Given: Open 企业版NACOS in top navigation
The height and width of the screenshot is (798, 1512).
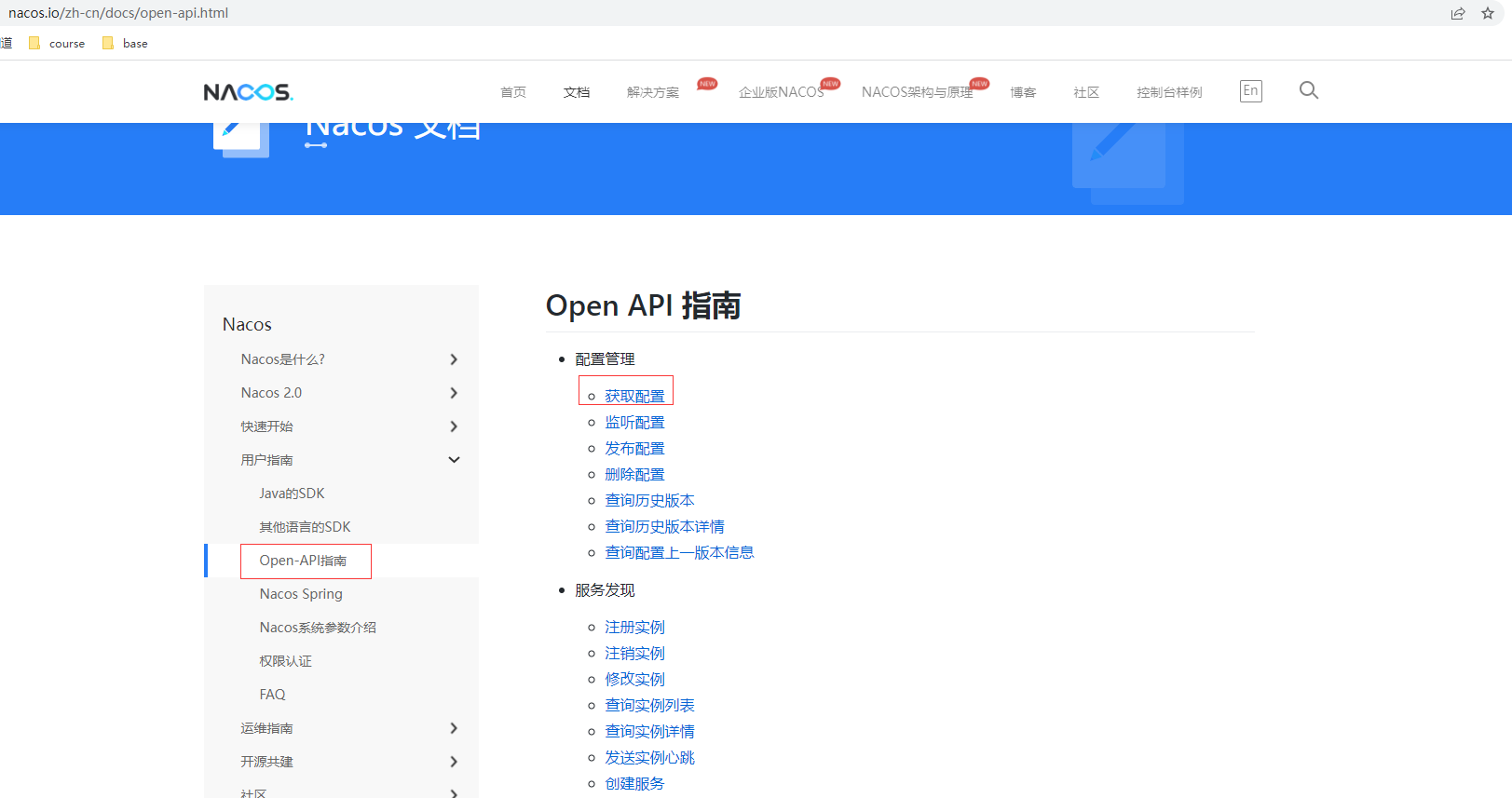Looking at the screenshot, I should pyautogui.click(x=782, y=92).
